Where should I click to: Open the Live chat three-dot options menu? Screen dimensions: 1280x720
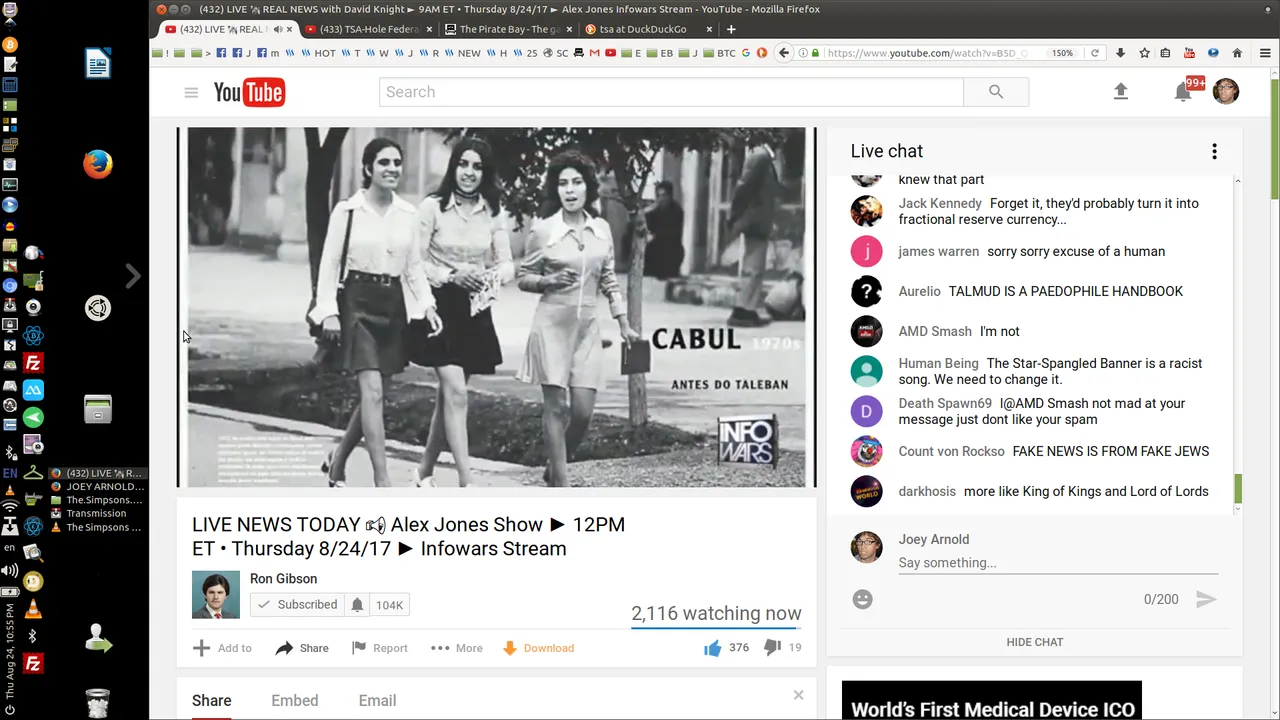click(1214, 151)
